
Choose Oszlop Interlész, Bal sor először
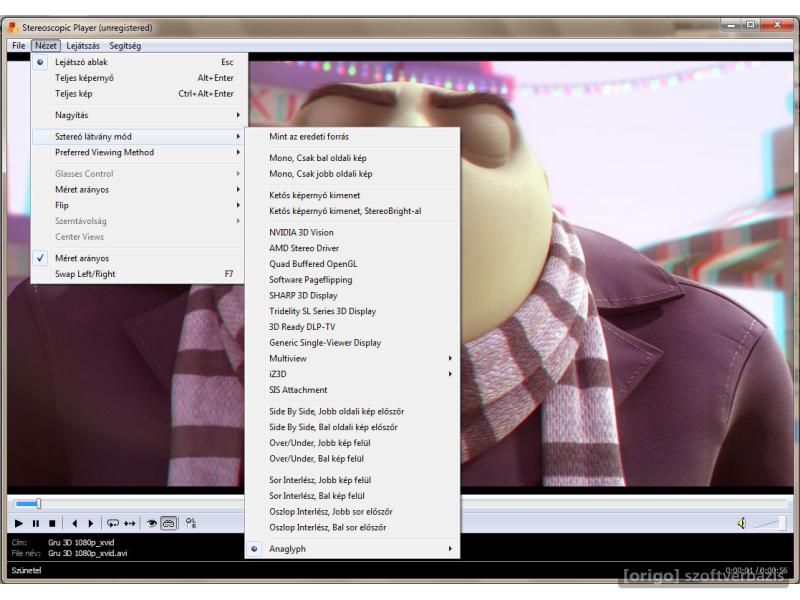352,528
